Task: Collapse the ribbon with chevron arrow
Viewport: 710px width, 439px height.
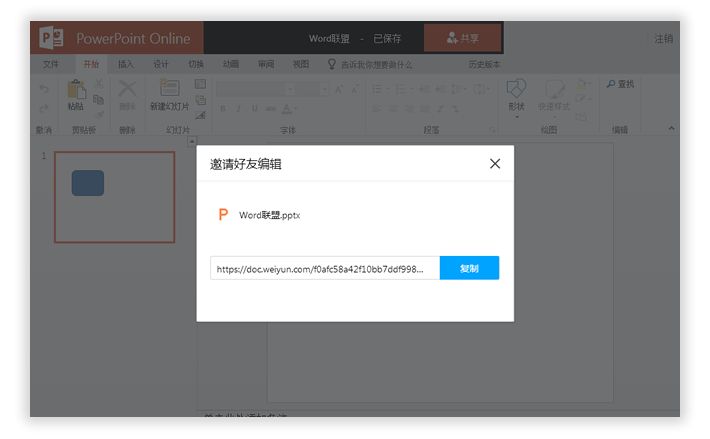Action: click(x=671, y=129)
